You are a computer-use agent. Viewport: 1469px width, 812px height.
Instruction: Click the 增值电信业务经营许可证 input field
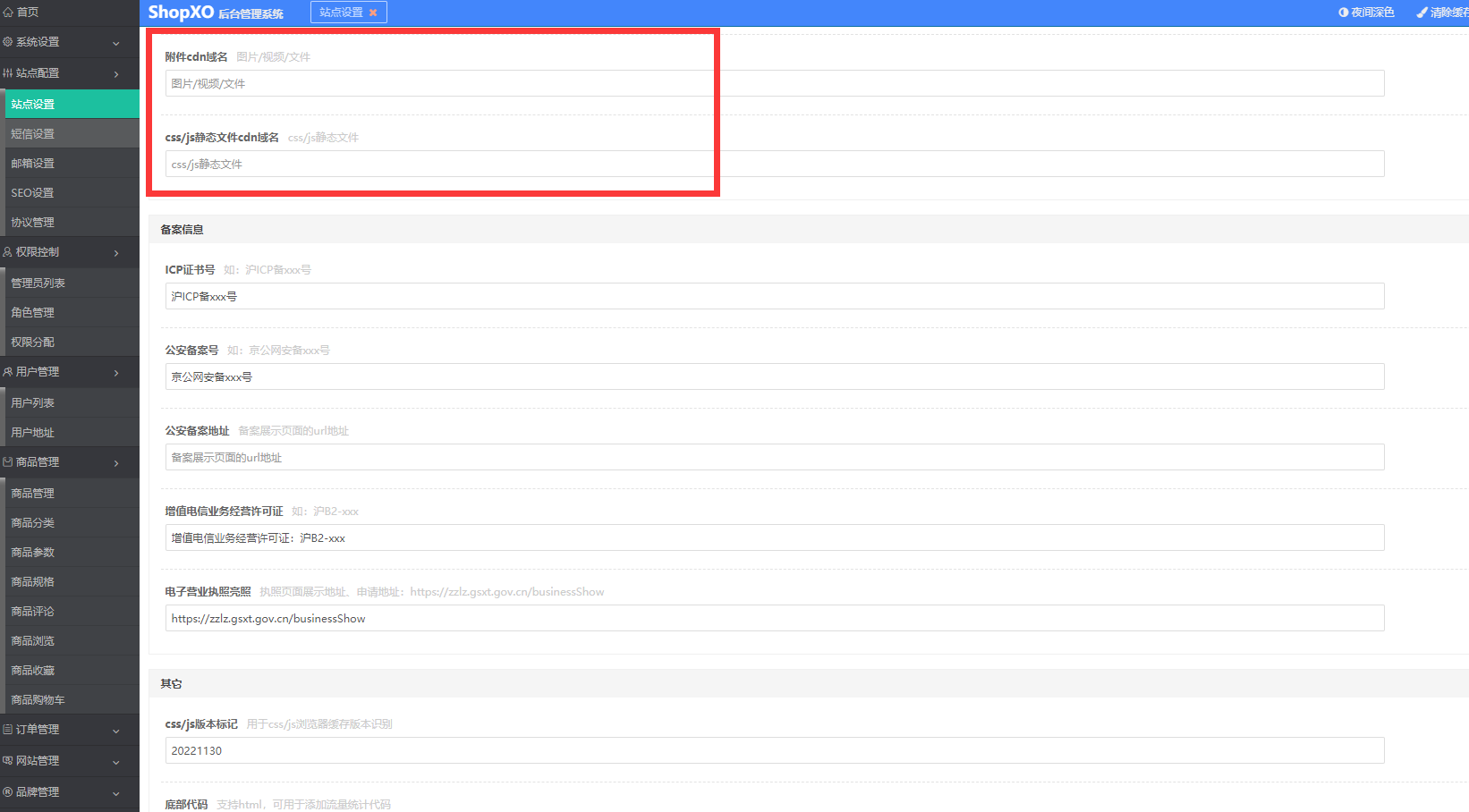tap(775, 537)
